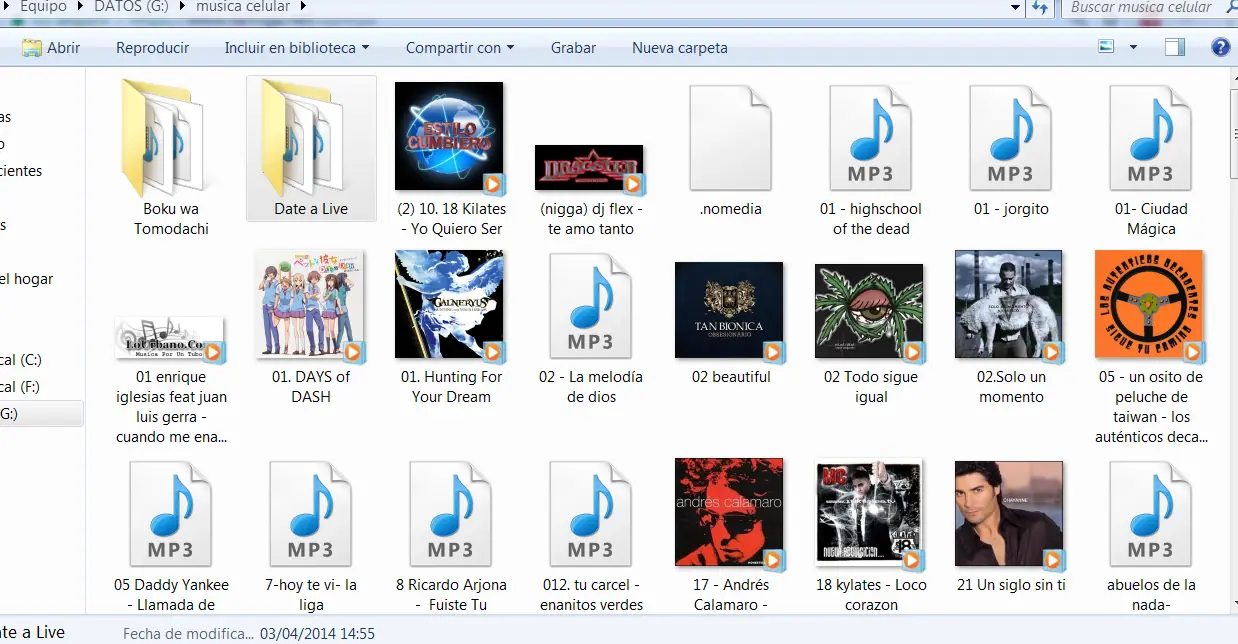
Task: Select the recientes item in navigation pane
Action: (21, 170)
